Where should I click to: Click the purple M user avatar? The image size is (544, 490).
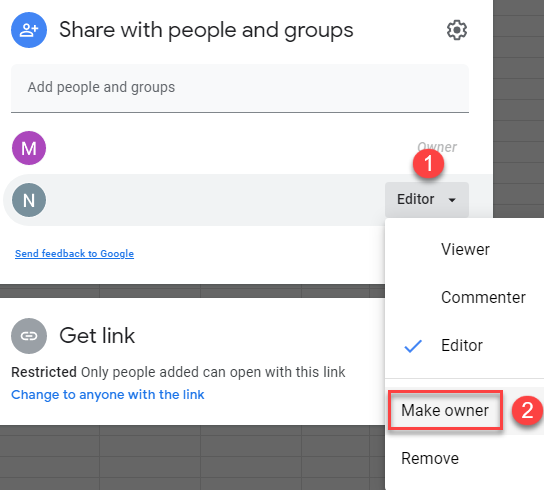coord(29,148)
